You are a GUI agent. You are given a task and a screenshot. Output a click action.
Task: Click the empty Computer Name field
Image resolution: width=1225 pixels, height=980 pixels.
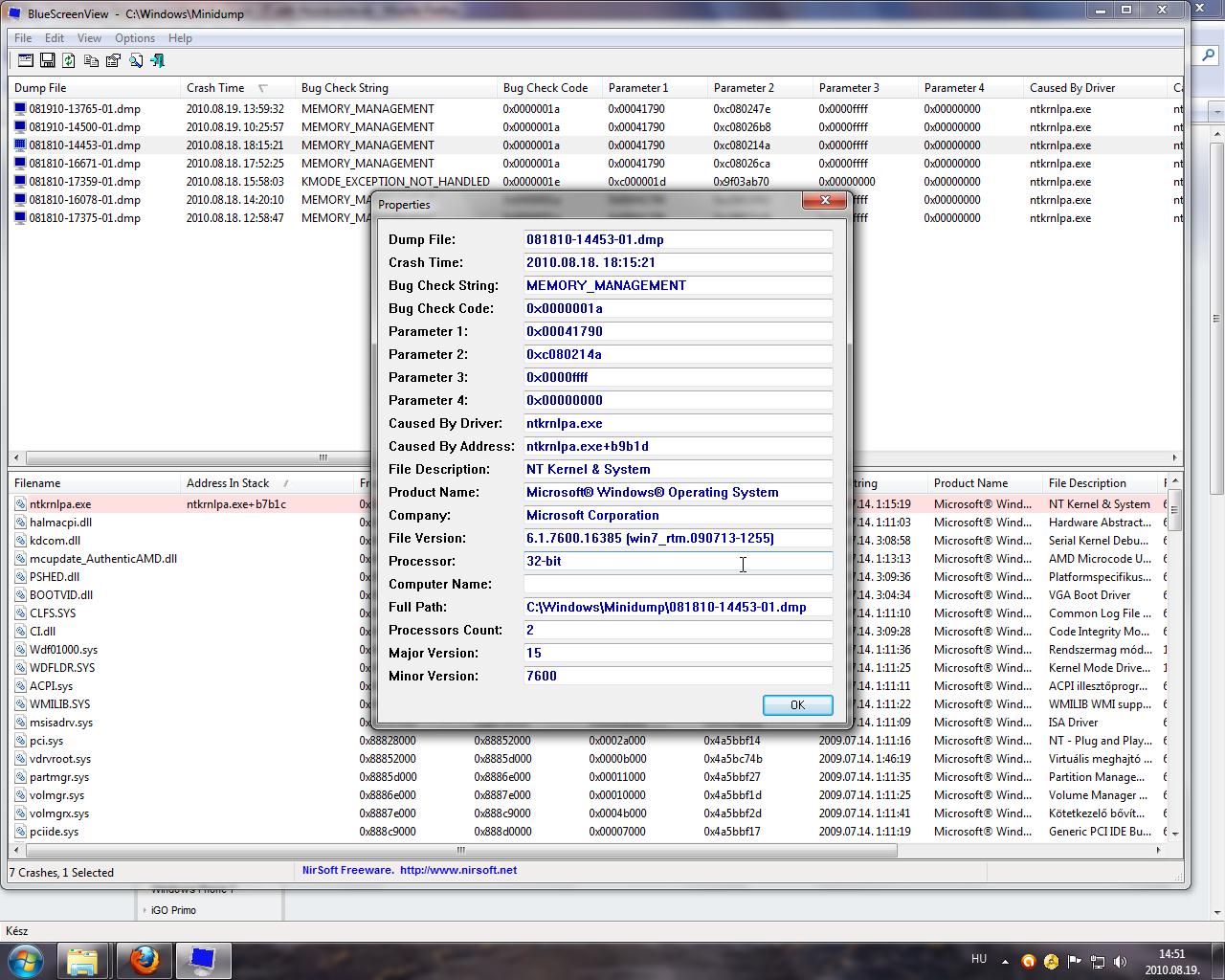pyautogui.click(x=678, y=585)
